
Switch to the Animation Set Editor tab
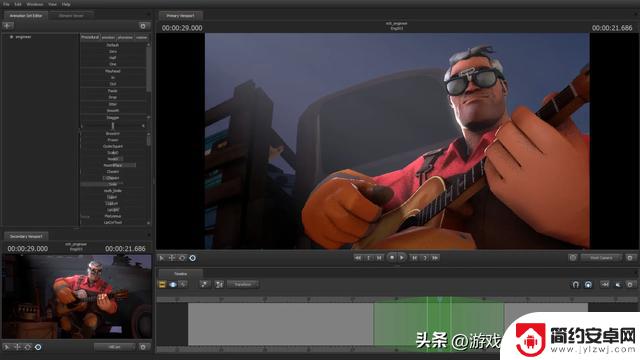tap(26, 16)
